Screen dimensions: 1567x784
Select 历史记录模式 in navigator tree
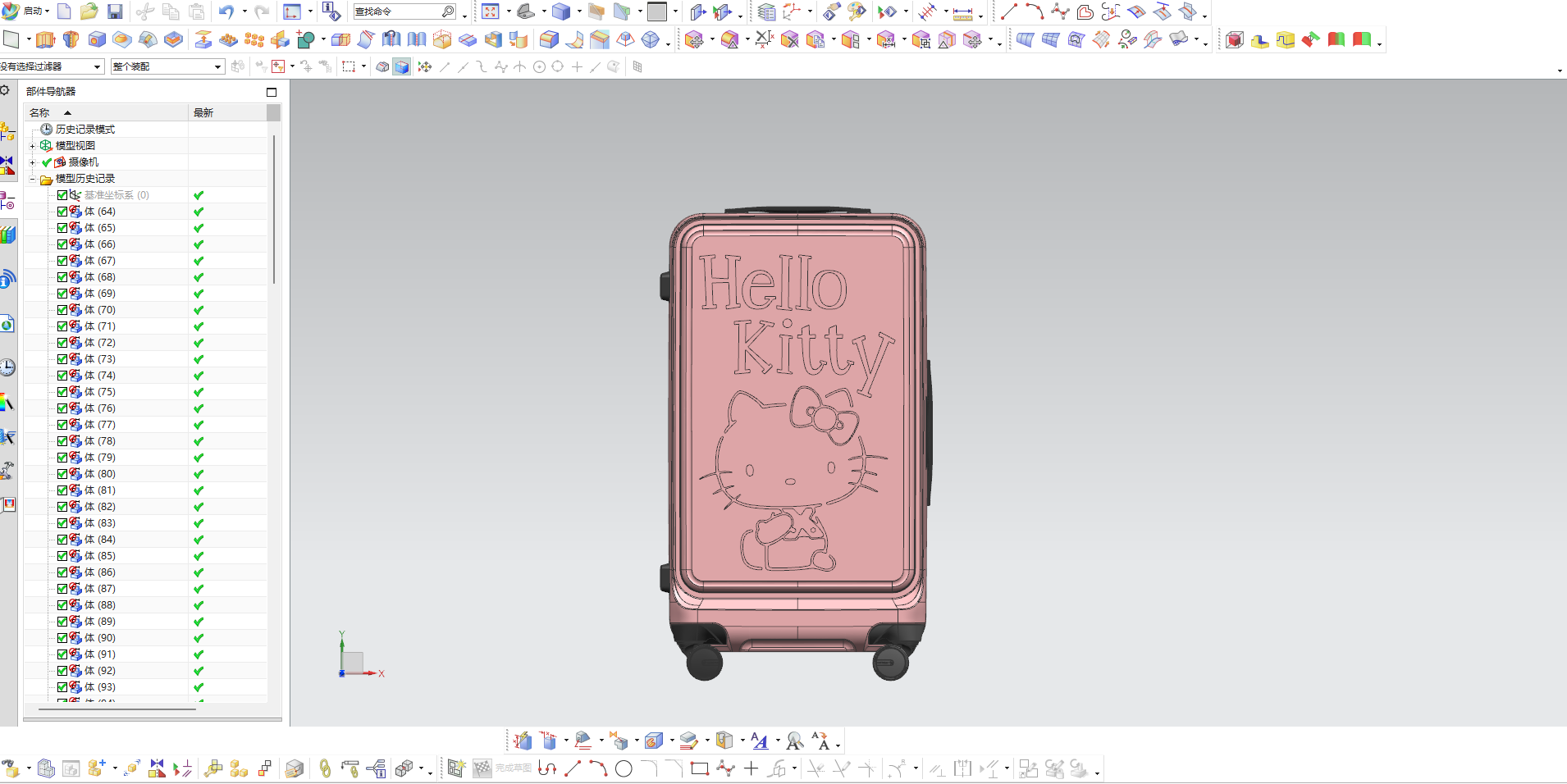[x=85, y=130]
